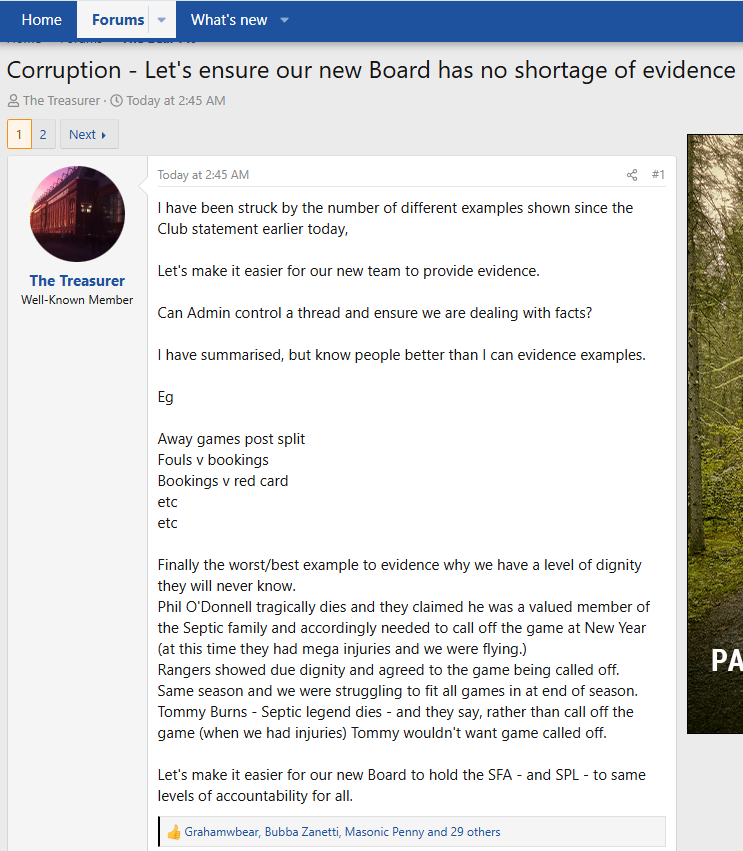Click the forest advertisement banner
This screenshot has width=743, height=851.
pos(715,434)
